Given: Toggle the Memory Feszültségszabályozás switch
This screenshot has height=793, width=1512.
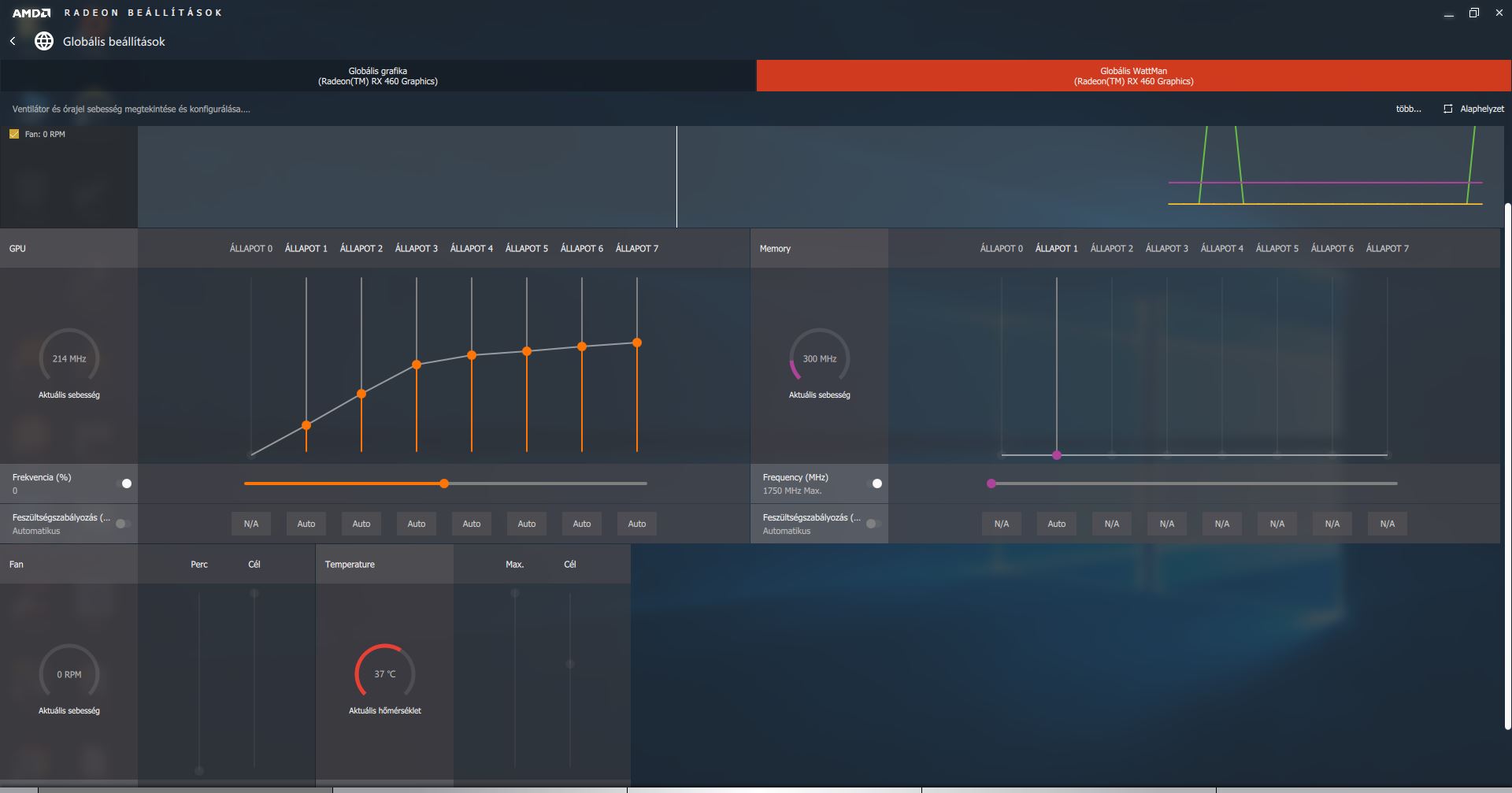Looking at the screenshot, I should (874, 524).
